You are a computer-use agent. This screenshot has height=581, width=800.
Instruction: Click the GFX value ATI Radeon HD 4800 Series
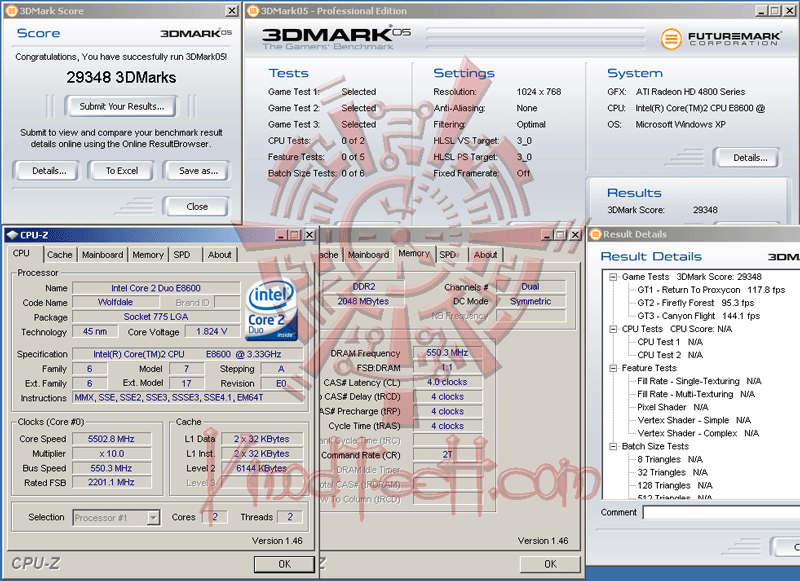[690, 92]
